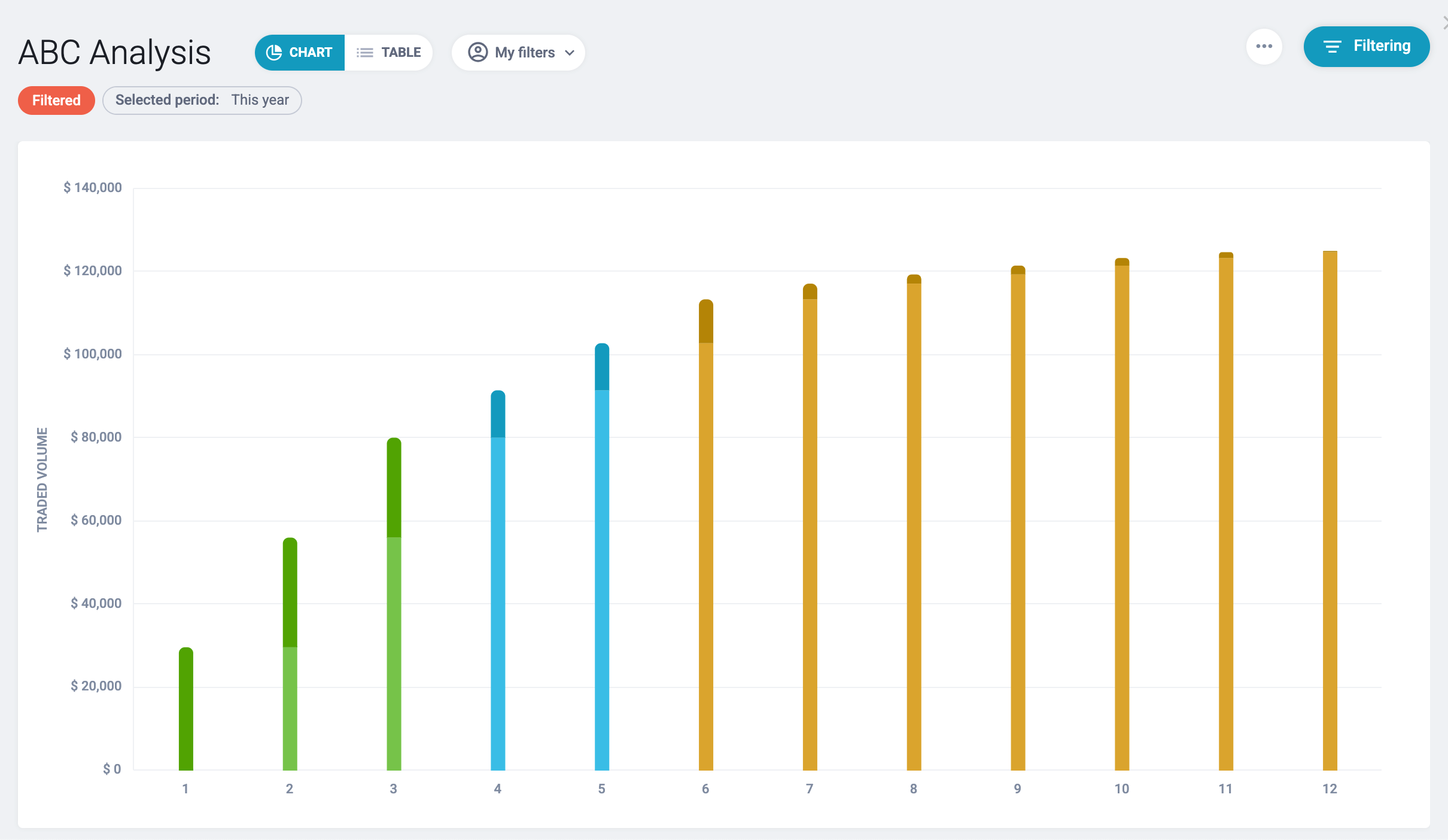
Task: Click the user avatar icon in My filters
Action: point(477,52)
